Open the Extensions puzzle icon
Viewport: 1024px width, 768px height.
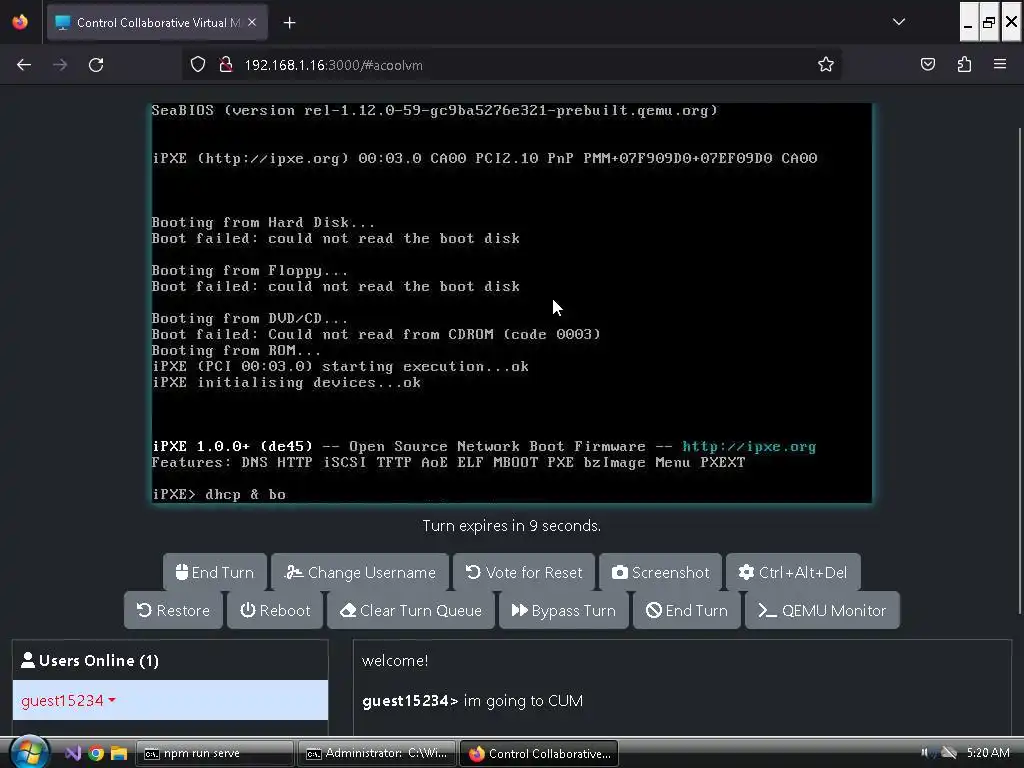coord(964,65)
